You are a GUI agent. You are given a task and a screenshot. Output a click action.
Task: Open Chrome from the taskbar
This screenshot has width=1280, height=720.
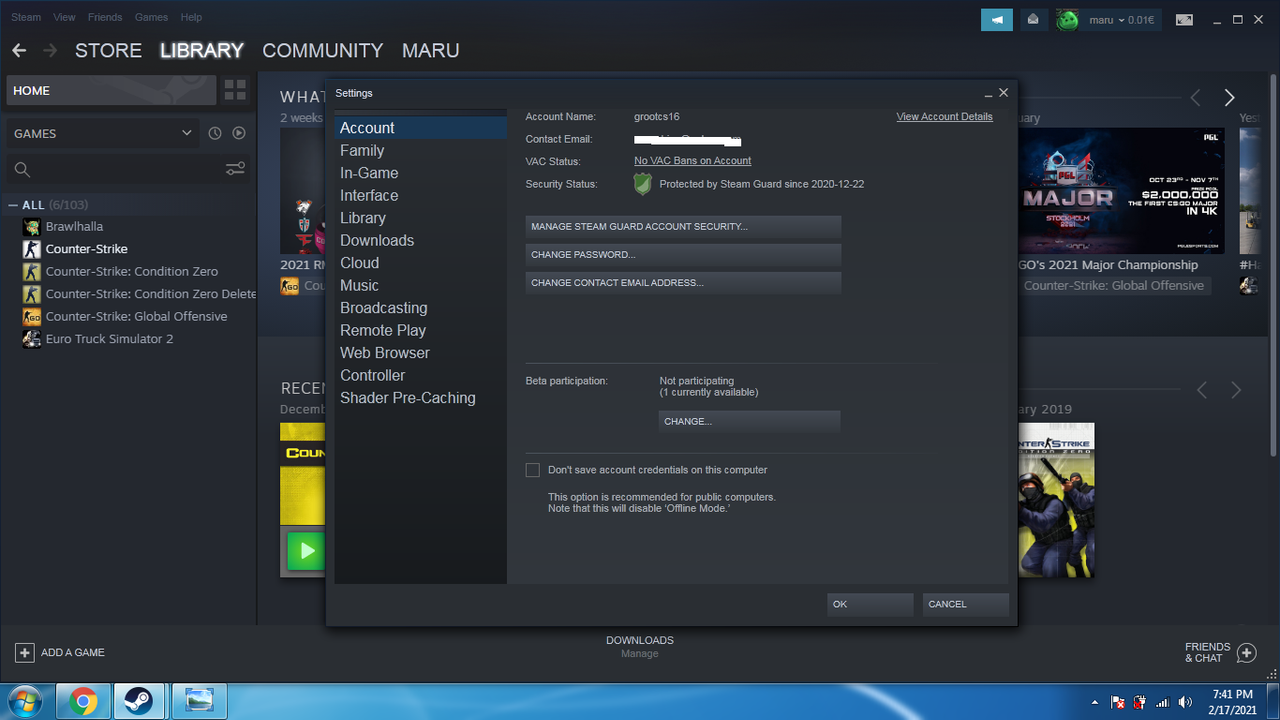[x=84, y=700]
